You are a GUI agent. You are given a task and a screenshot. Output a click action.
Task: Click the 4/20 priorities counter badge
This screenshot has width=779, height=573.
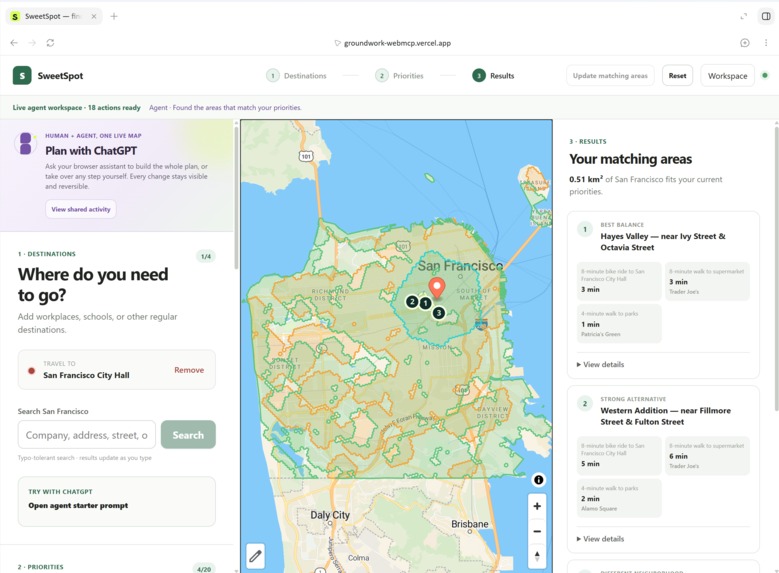[204, 569]
